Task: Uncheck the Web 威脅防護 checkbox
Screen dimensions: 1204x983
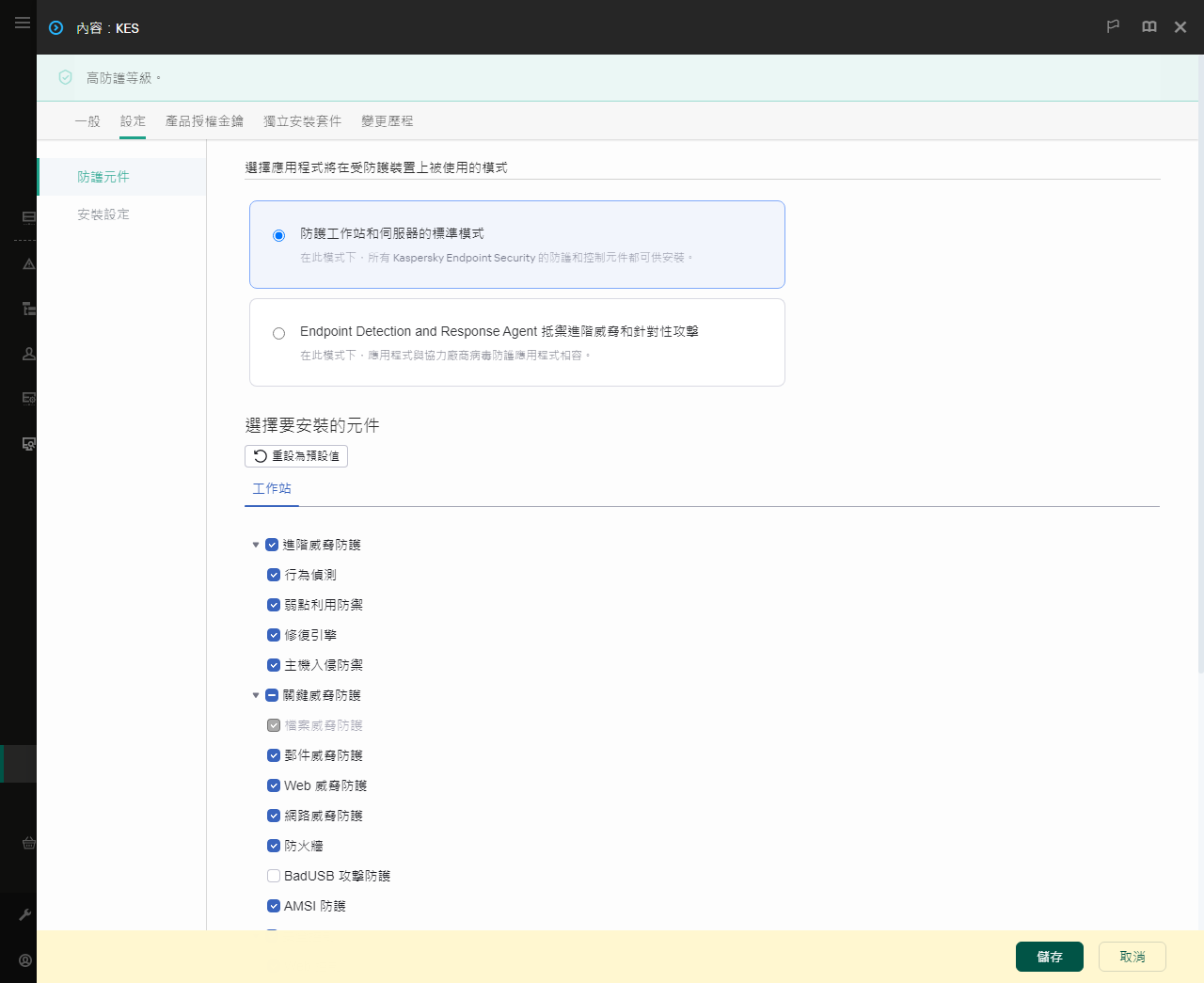Action: coord(274,785)
